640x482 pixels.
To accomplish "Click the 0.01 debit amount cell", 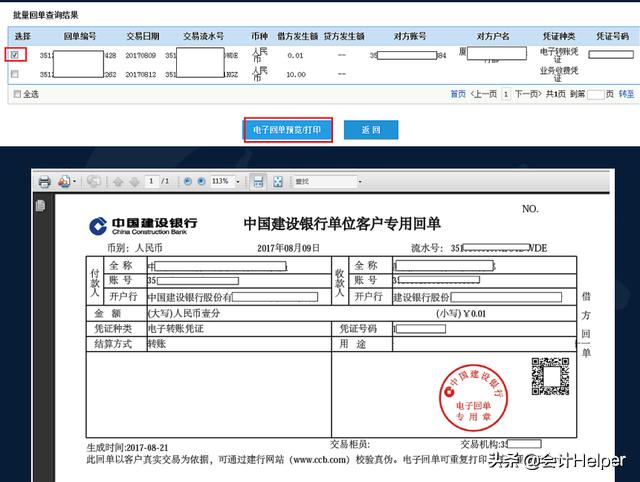I will [295, 56].
